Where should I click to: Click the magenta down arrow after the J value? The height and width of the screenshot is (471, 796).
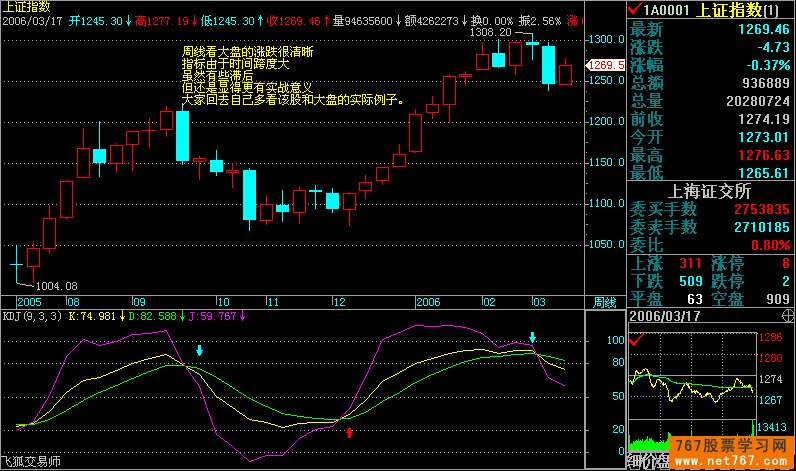click(241, 315)
